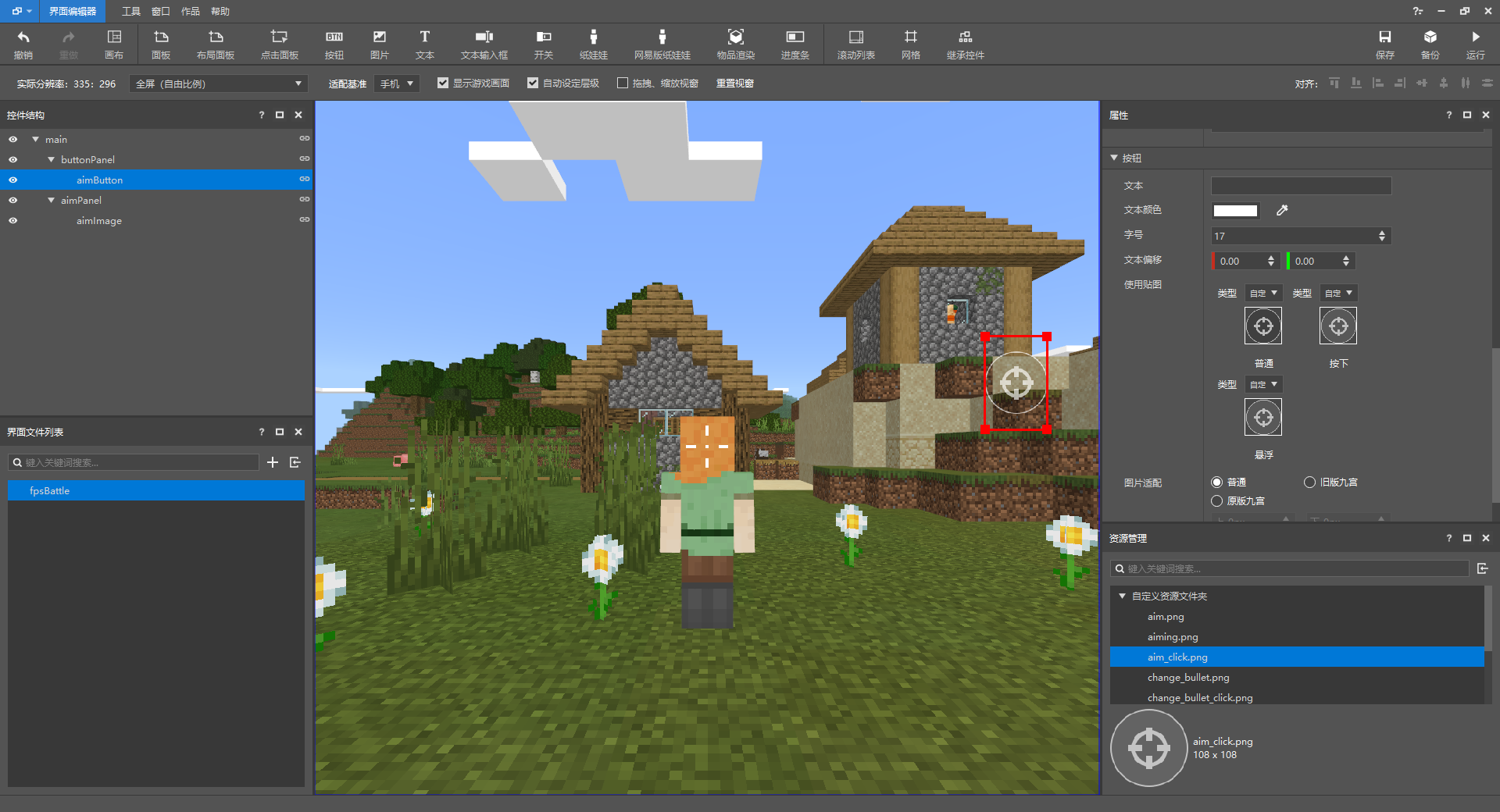Collapse the 按钮 properties section

click(1114, 158)
